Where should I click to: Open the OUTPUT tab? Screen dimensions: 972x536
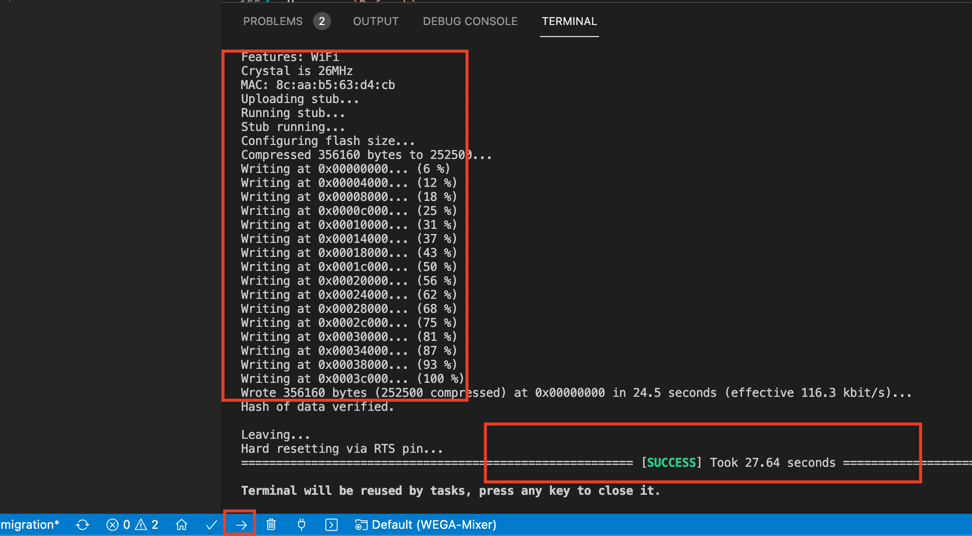click(x=376, y=22)
